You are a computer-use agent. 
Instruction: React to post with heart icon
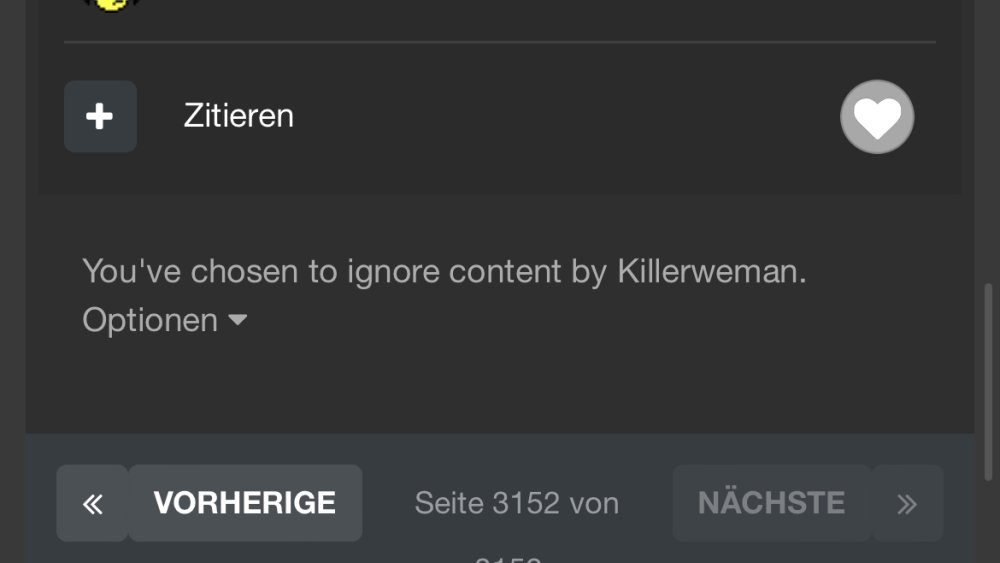pos(877,117)
